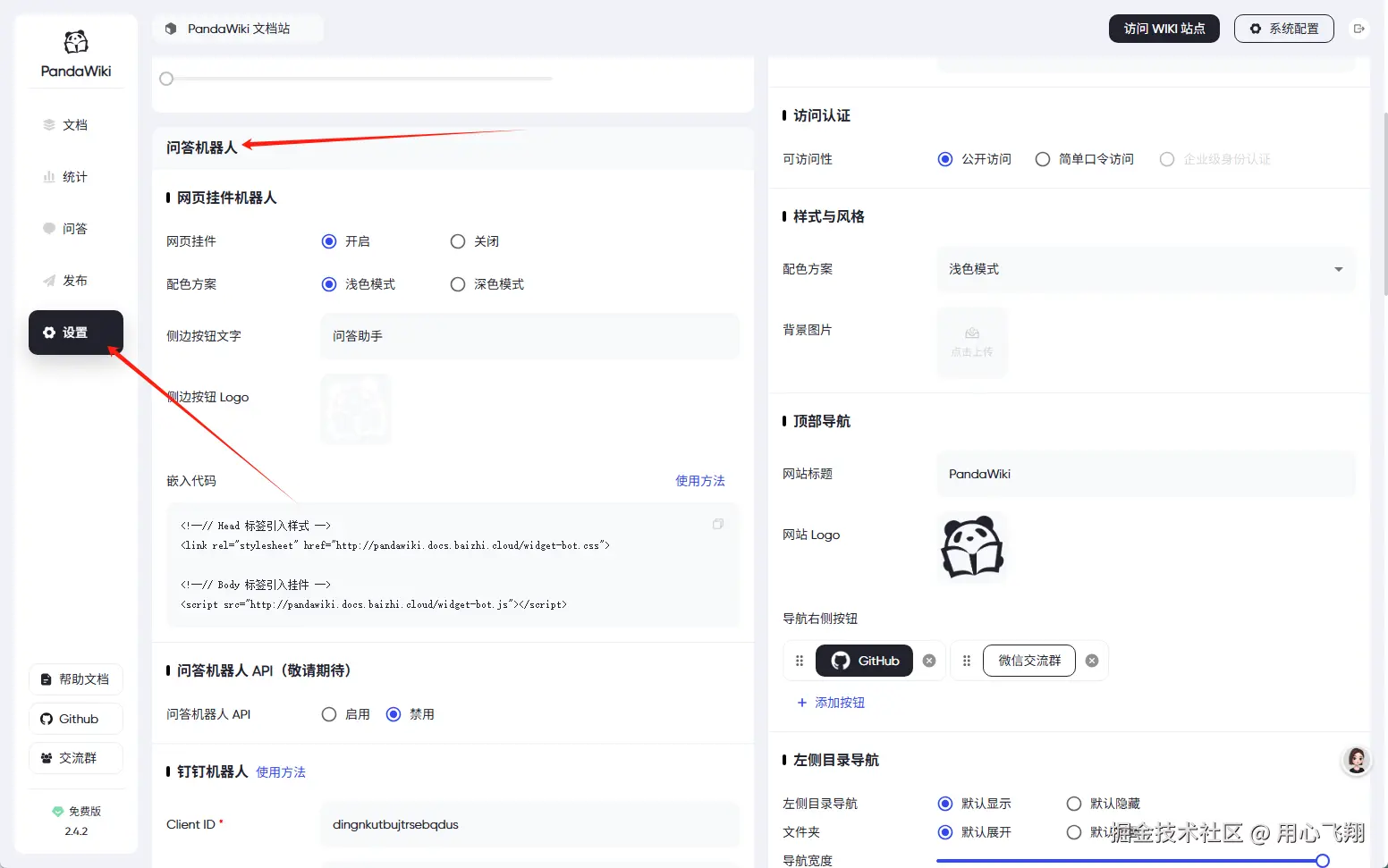Remove the GitHub nav button

click(929, 661)
